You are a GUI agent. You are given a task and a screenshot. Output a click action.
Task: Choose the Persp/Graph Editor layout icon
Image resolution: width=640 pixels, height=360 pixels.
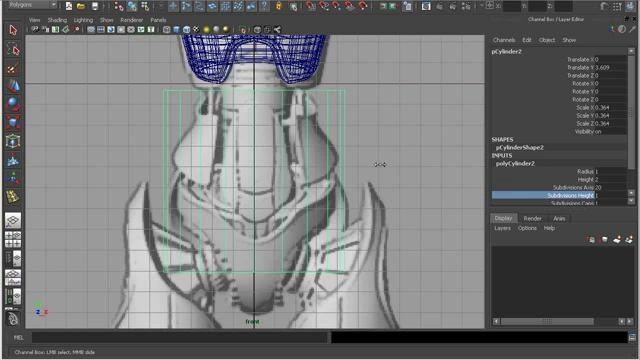click(13, 278)
